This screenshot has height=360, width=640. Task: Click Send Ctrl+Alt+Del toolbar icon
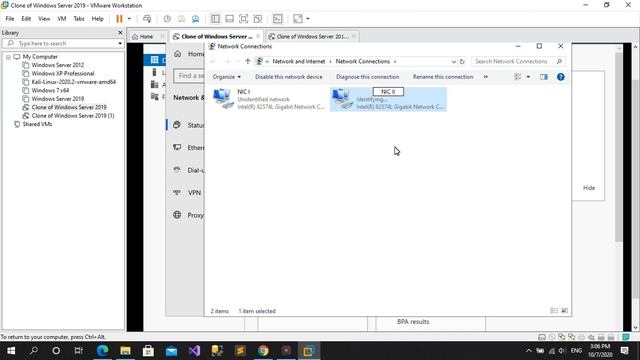tap(147, 19)
